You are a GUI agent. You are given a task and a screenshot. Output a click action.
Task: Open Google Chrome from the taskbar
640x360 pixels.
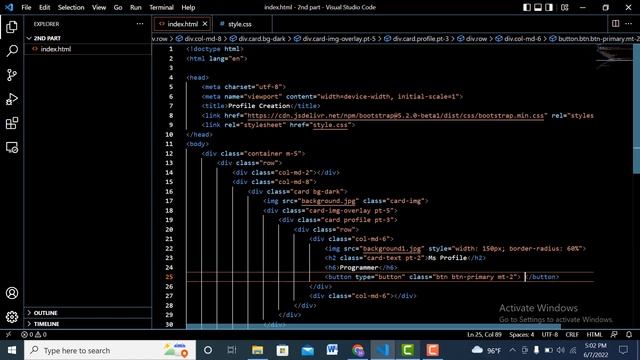tap(358, 350)
